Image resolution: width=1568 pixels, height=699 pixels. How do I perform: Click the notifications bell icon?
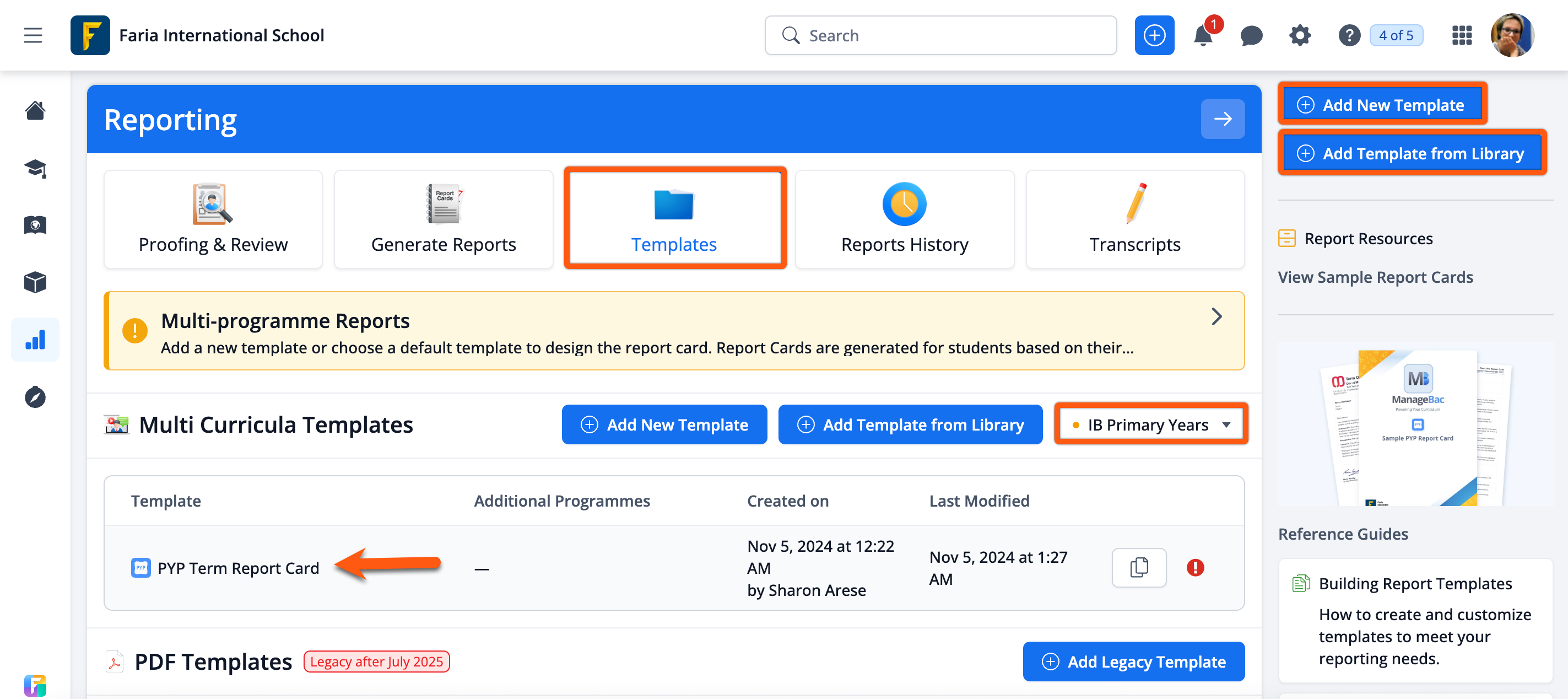click(x=1203, y=36)
